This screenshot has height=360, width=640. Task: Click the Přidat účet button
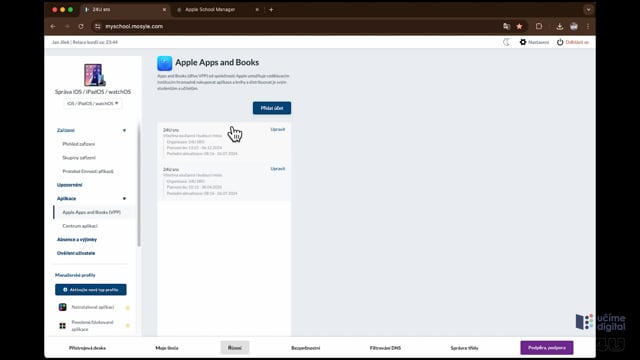coord(272,108)
